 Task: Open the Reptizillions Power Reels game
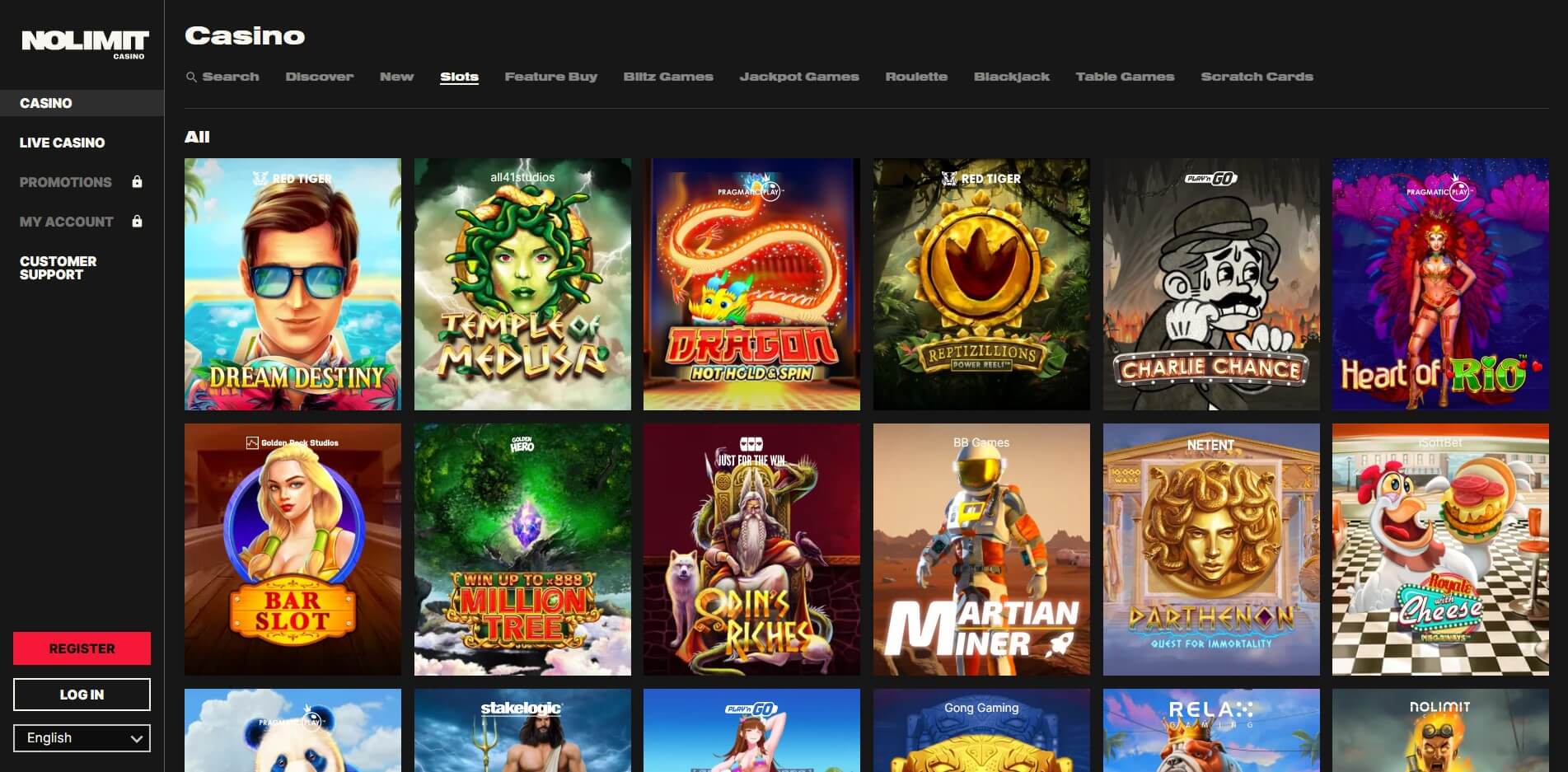coord(981,284)
